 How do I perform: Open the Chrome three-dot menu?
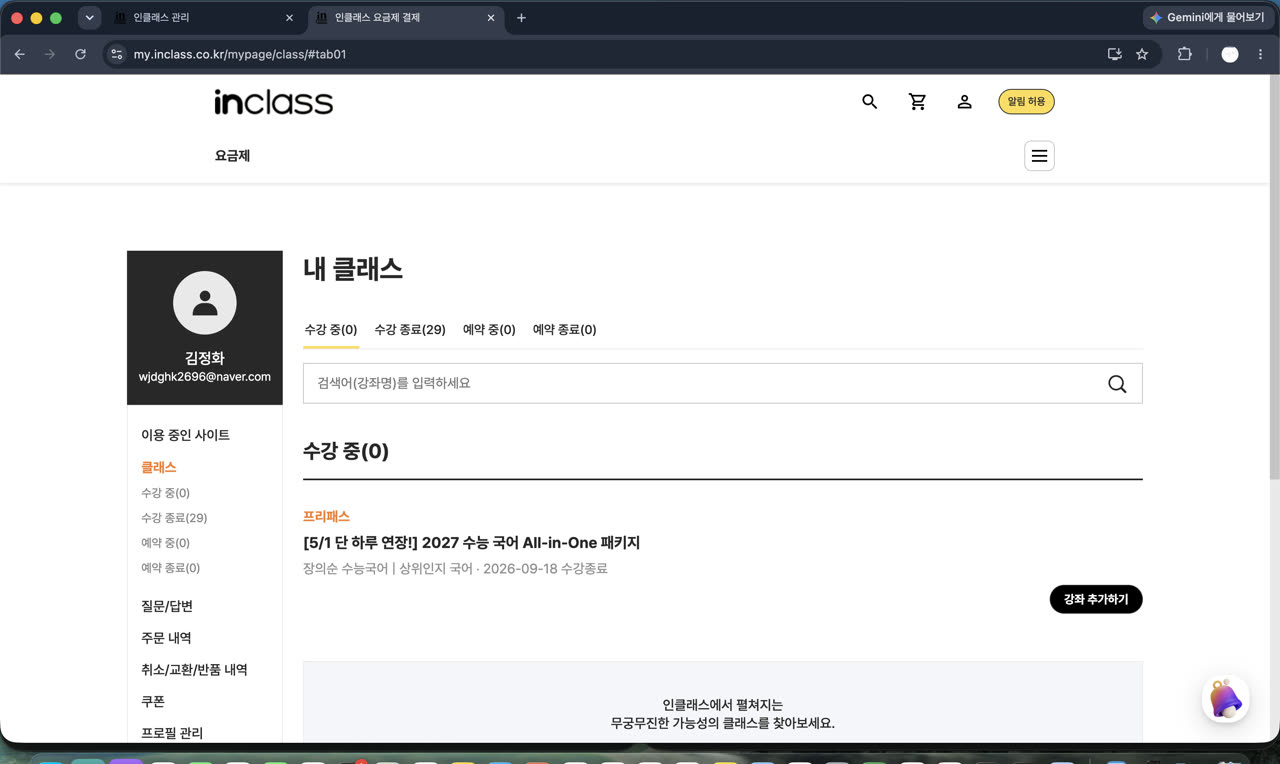(1261, 54)
